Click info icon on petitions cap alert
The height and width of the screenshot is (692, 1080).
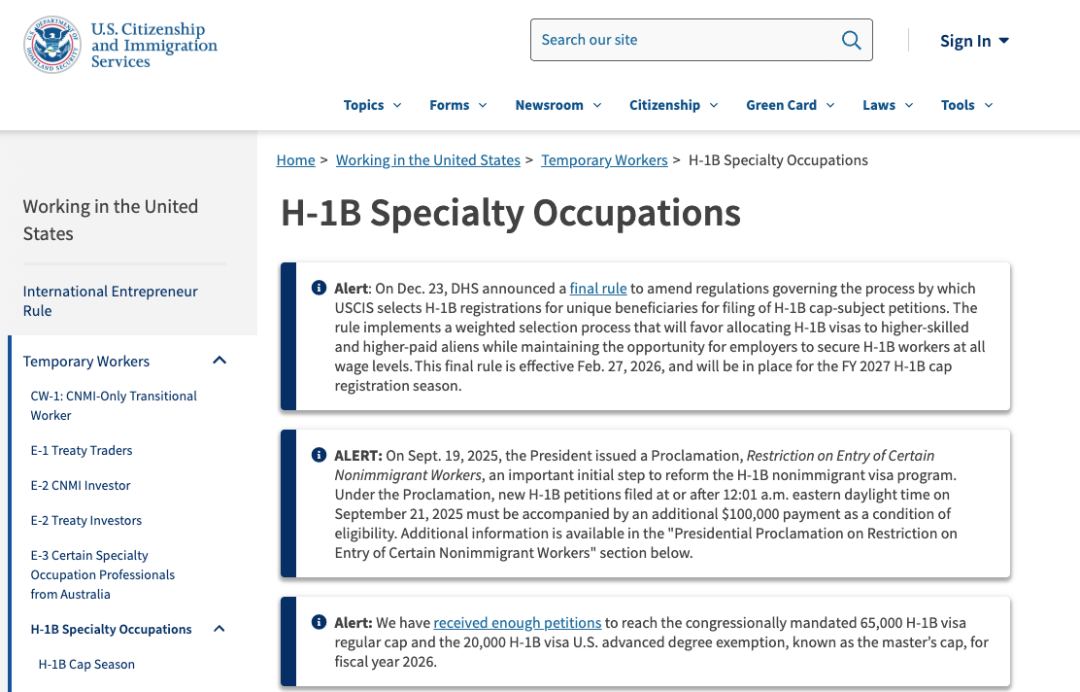point(319,622)
